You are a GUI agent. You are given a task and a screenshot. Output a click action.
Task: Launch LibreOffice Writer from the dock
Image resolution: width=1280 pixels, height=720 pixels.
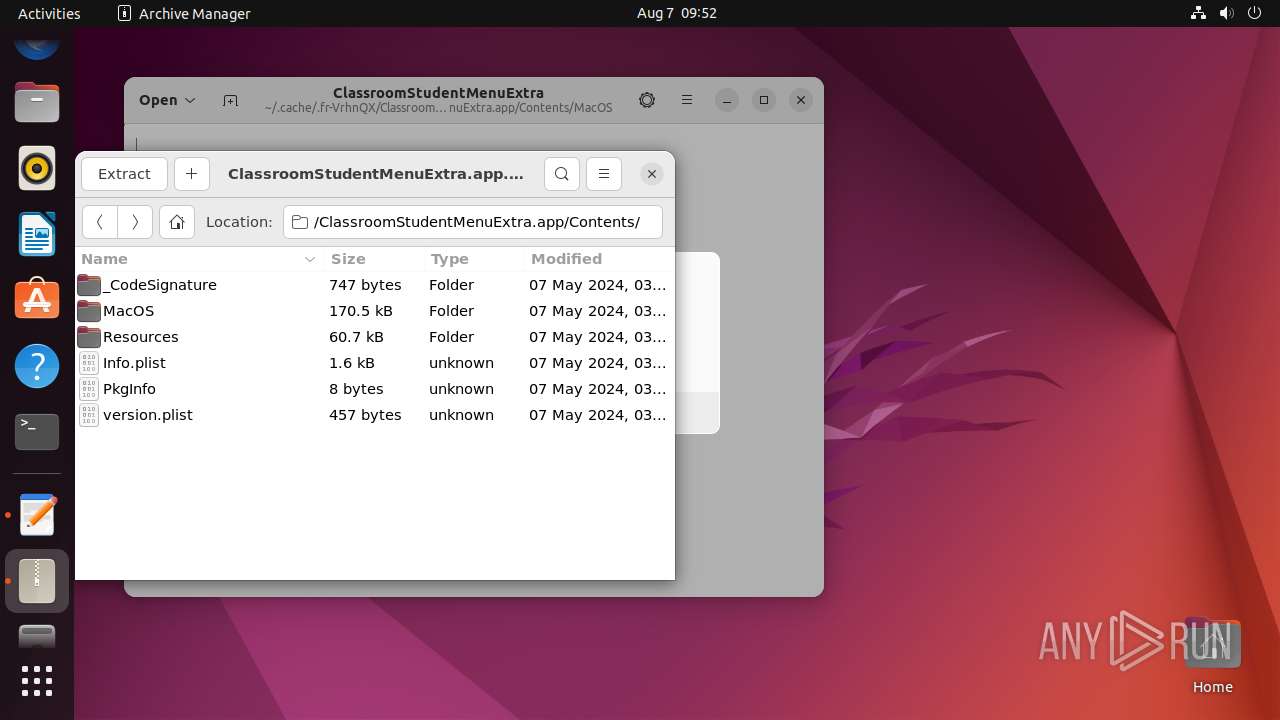(37, 234)
